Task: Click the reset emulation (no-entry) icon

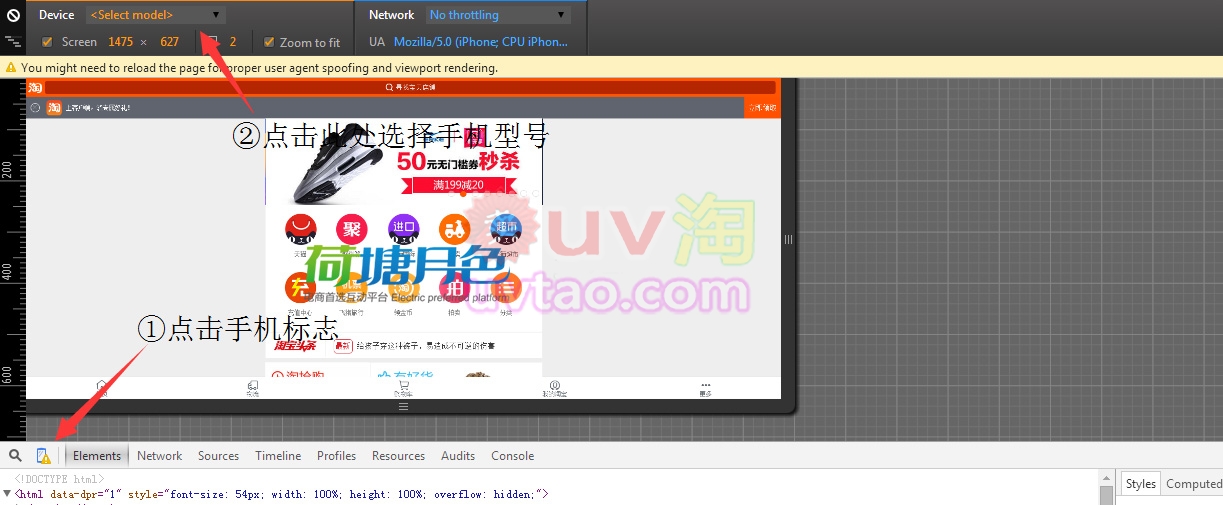Action: tap(13, 15)
